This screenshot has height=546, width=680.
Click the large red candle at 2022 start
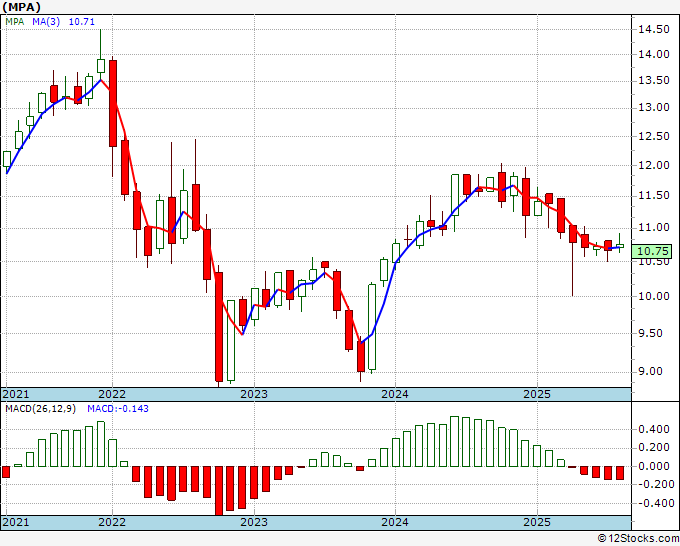[113, 104]
